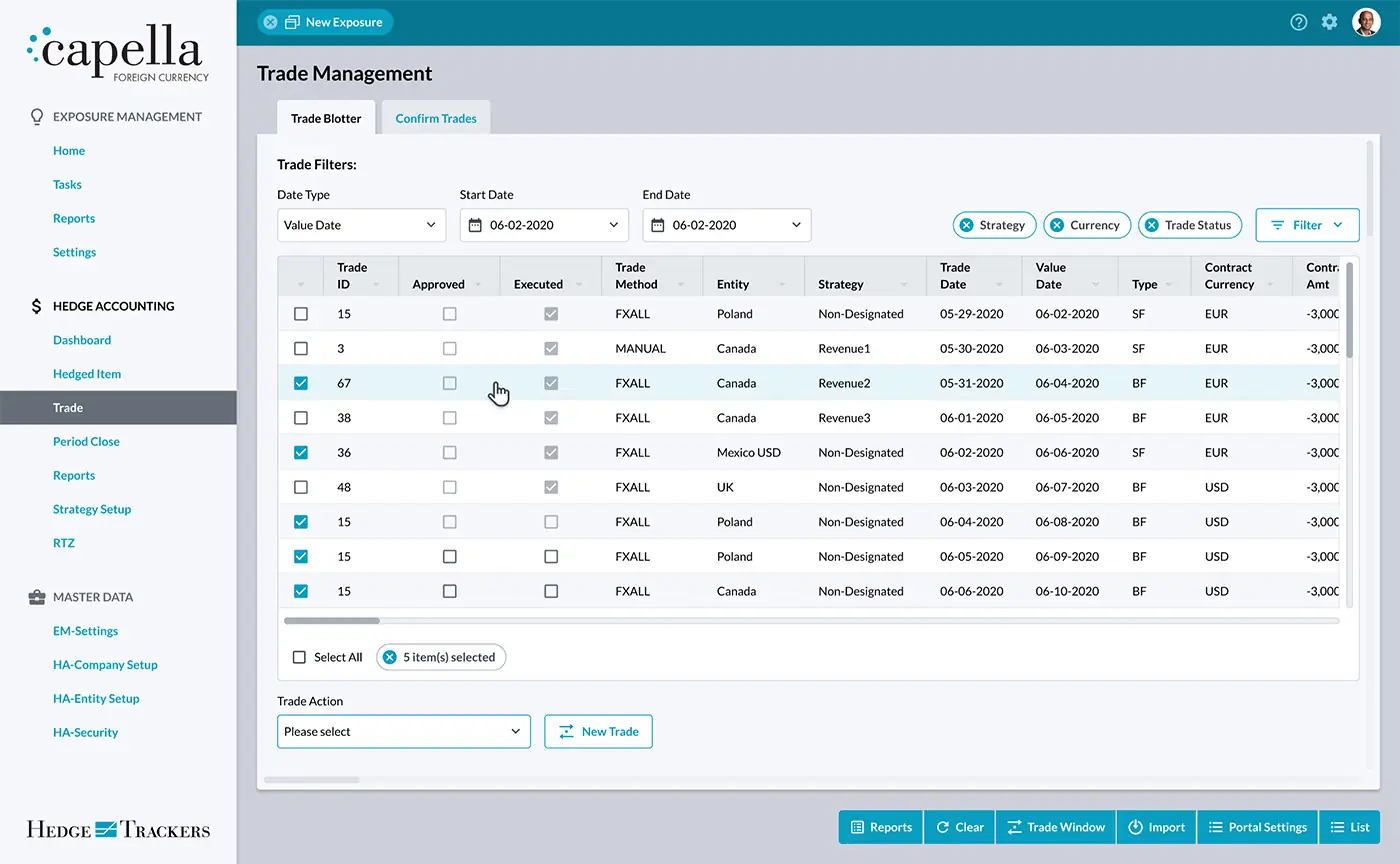Expand the Filter dropdown button
This screenshot has height=864, width=1400.
click(1307, 225)
